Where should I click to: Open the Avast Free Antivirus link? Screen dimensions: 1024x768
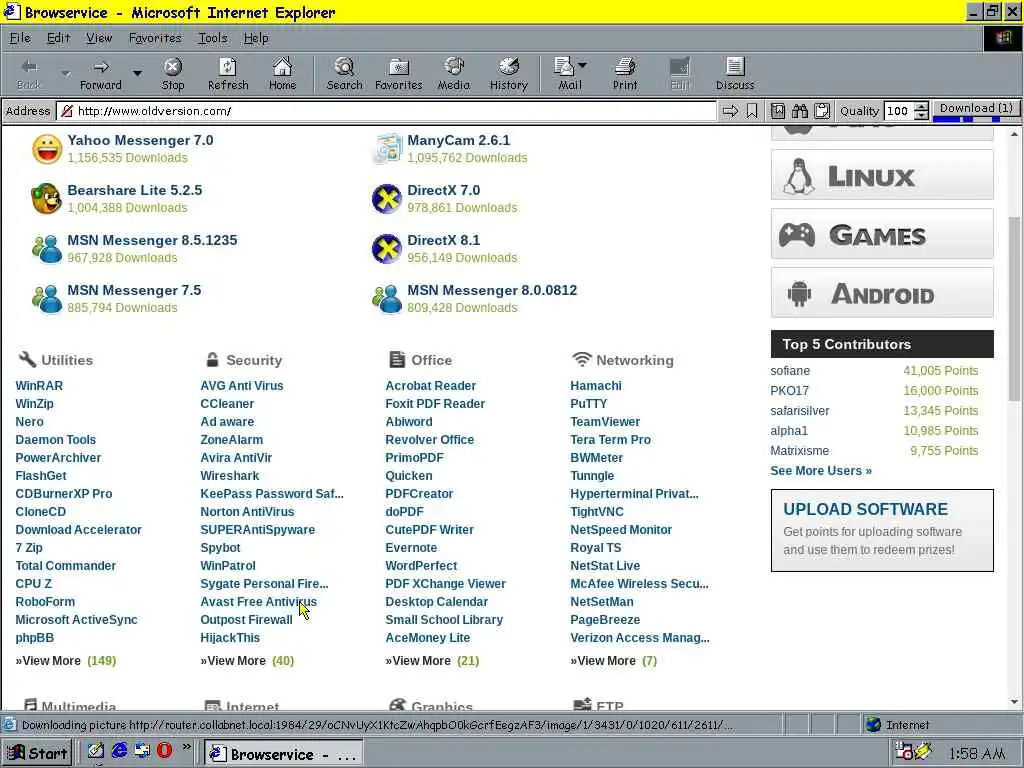click(259, 602)
